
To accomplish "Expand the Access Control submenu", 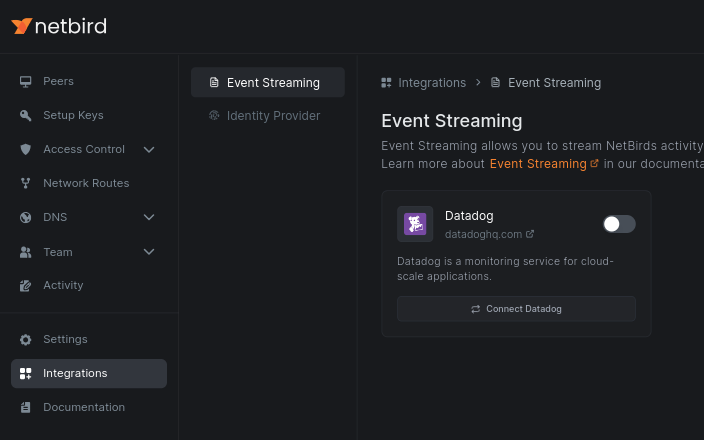I will [x=149, y=149].
